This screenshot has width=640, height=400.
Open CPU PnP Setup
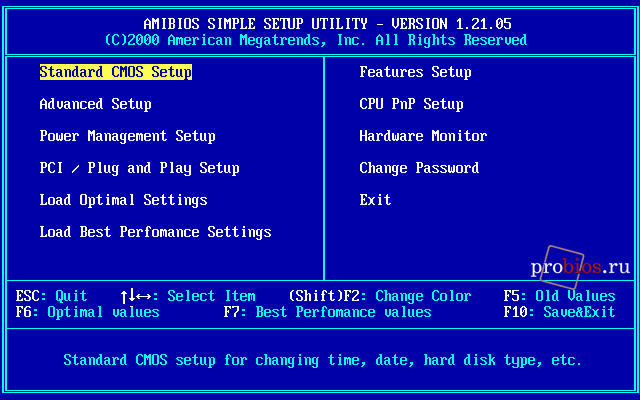point(411,104)
